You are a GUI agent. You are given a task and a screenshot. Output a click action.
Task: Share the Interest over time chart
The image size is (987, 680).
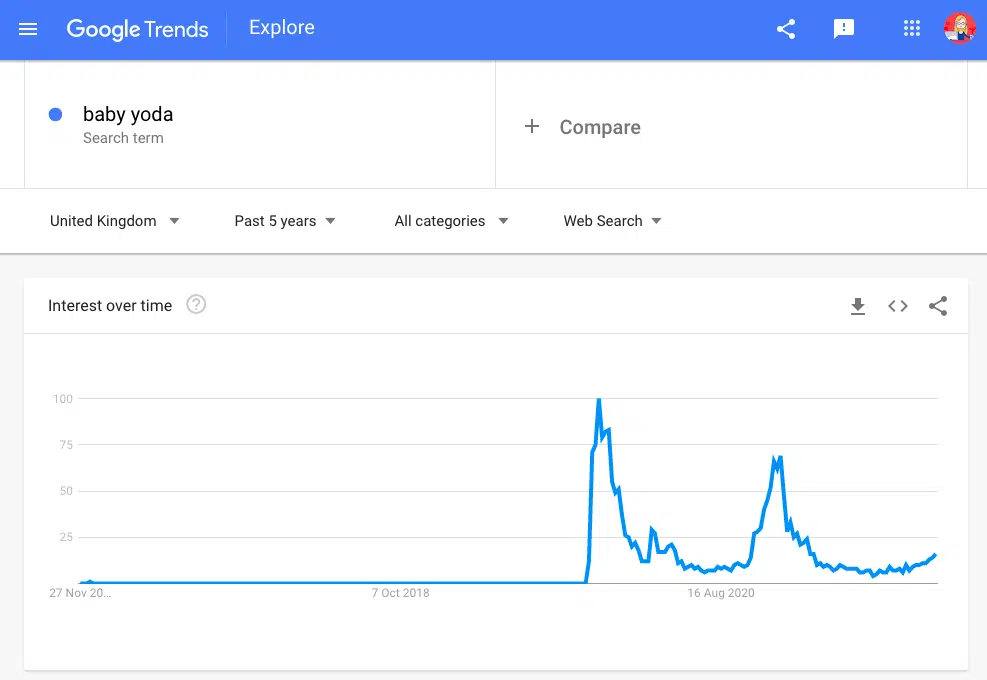(938, 307)
